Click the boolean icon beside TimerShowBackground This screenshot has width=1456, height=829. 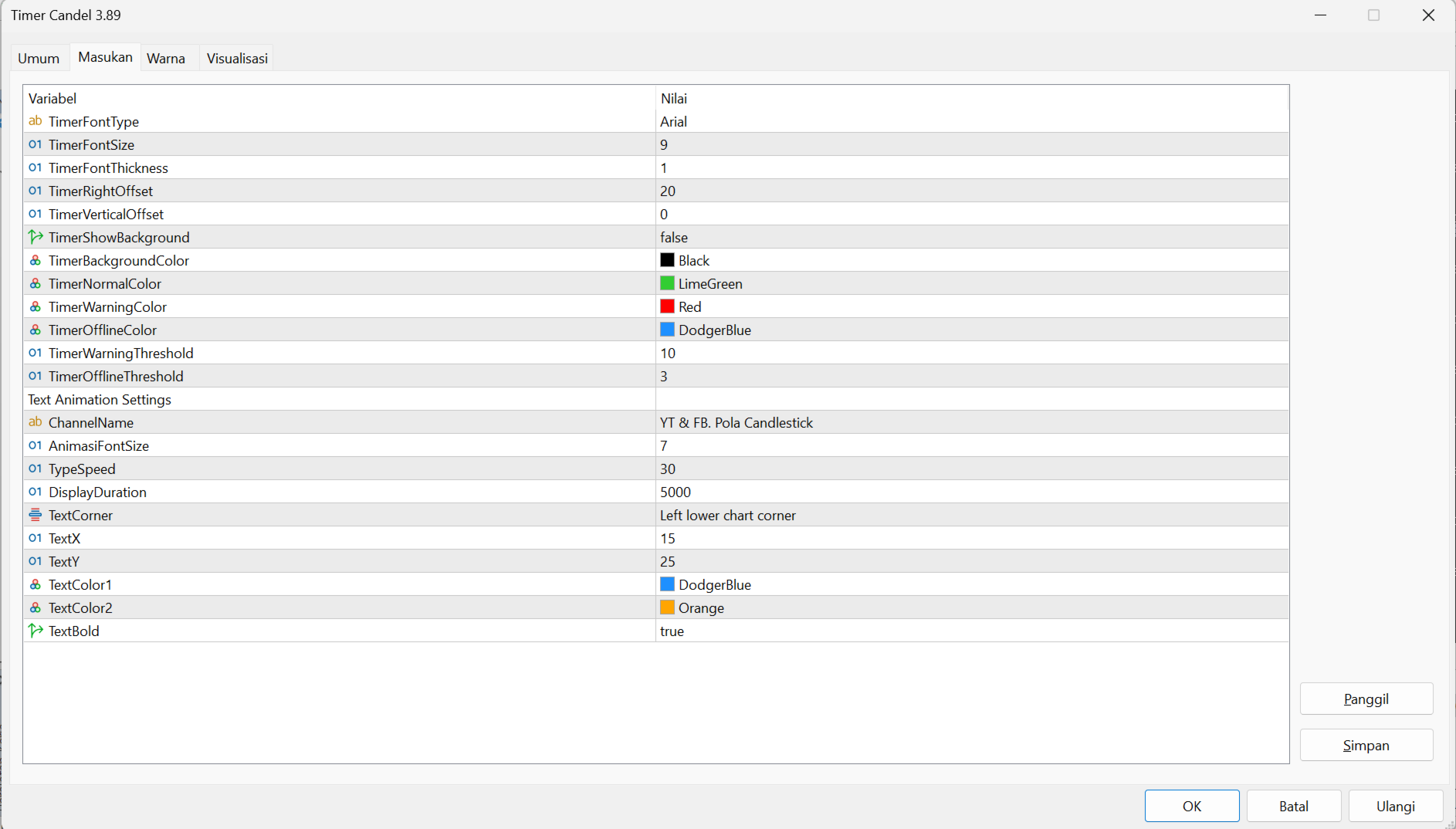tap(35, 237)
